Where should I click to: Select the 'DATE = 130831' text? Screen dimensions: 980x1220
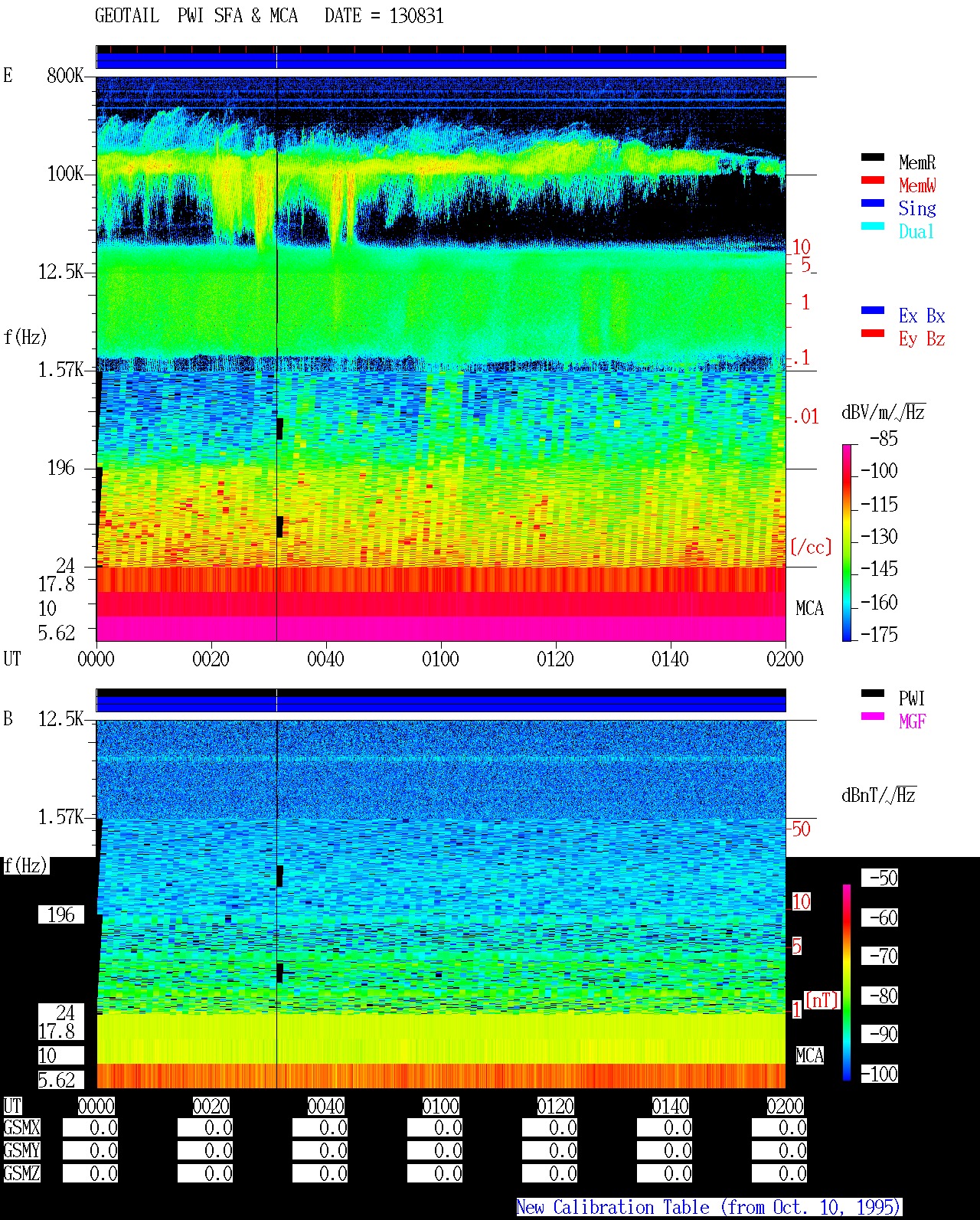tap(384, 16)
